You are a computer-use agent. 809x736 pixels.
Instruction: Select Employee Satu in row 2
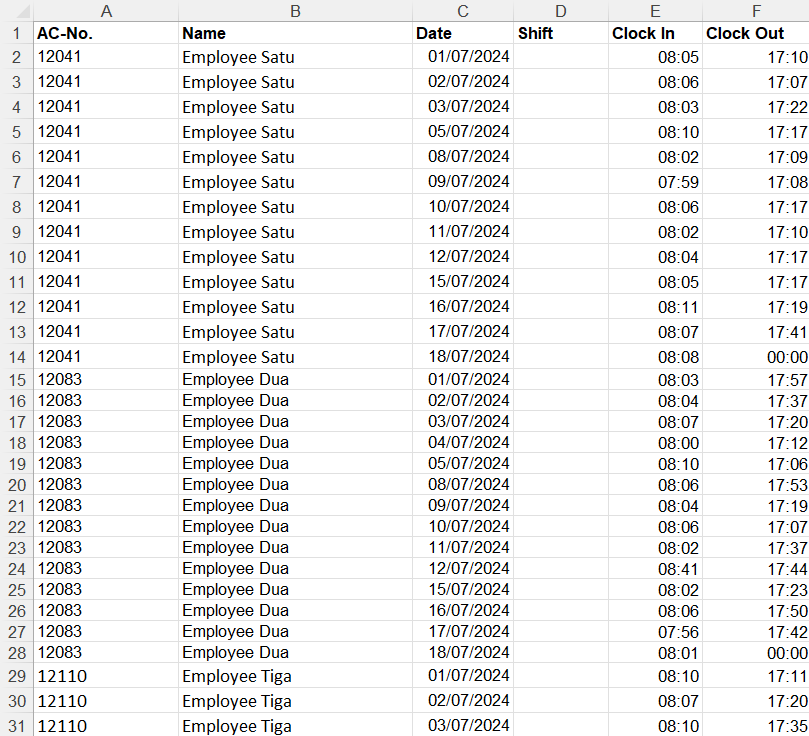295,56
